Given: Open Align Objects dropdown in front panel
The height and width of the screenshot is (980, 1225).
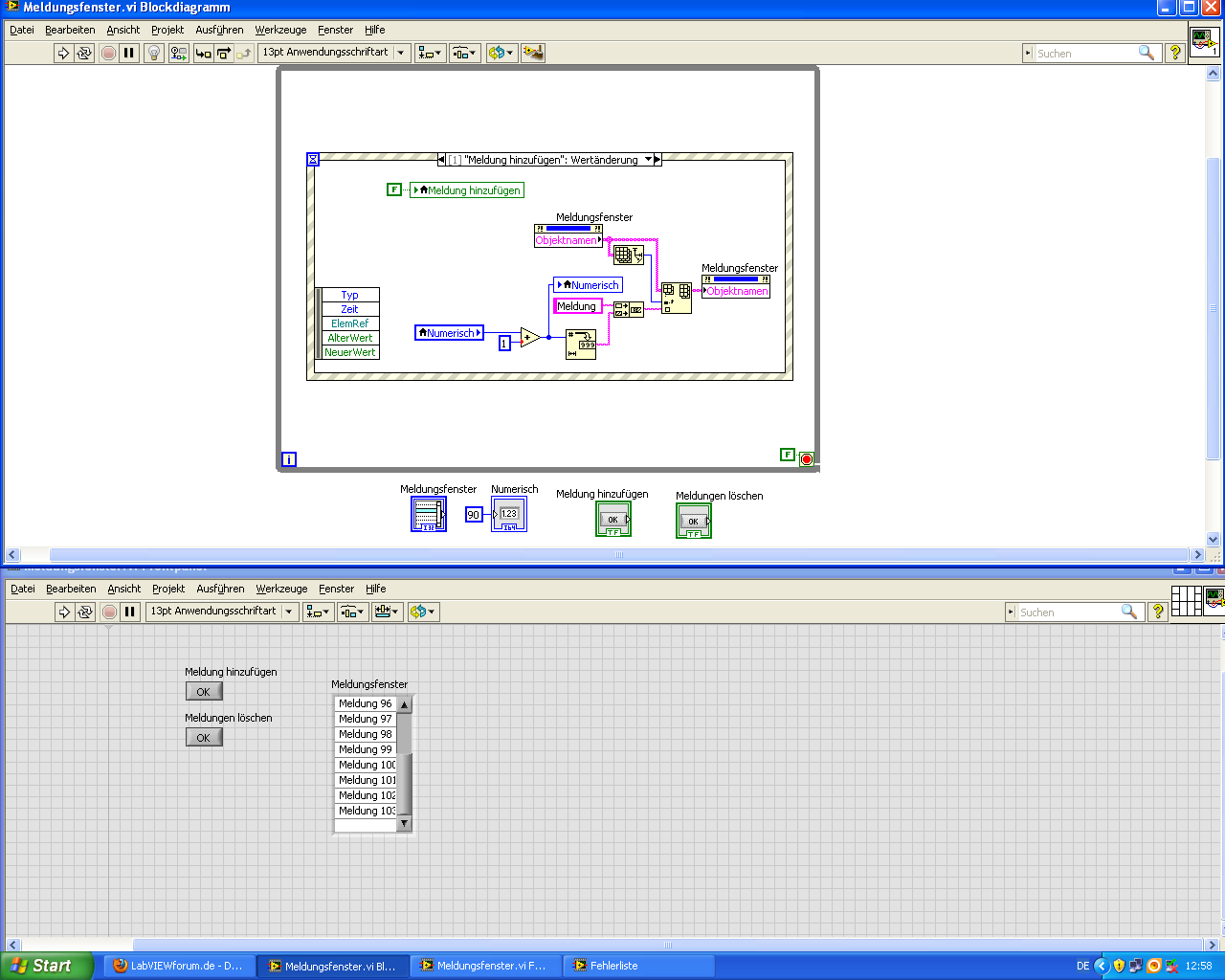Looking at the screenshot, I should 319,612.
